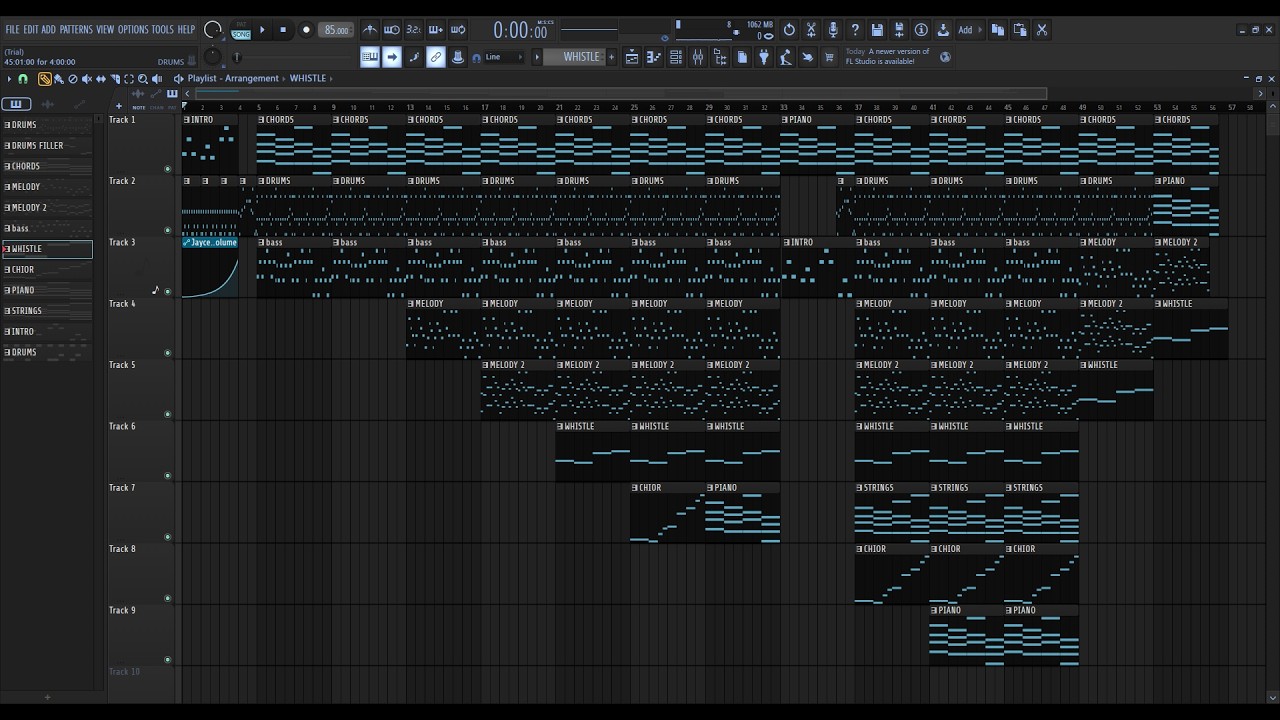Select the DRUMS FILLER pattern in picker
1280x720 pixels.
click(x=47, y=146)
